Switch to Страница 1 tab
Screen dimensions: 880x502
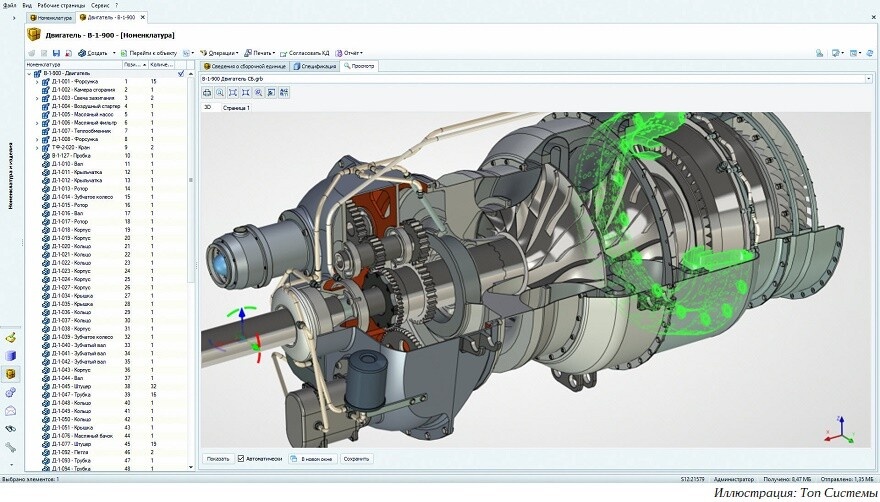[x=236, y=108]
